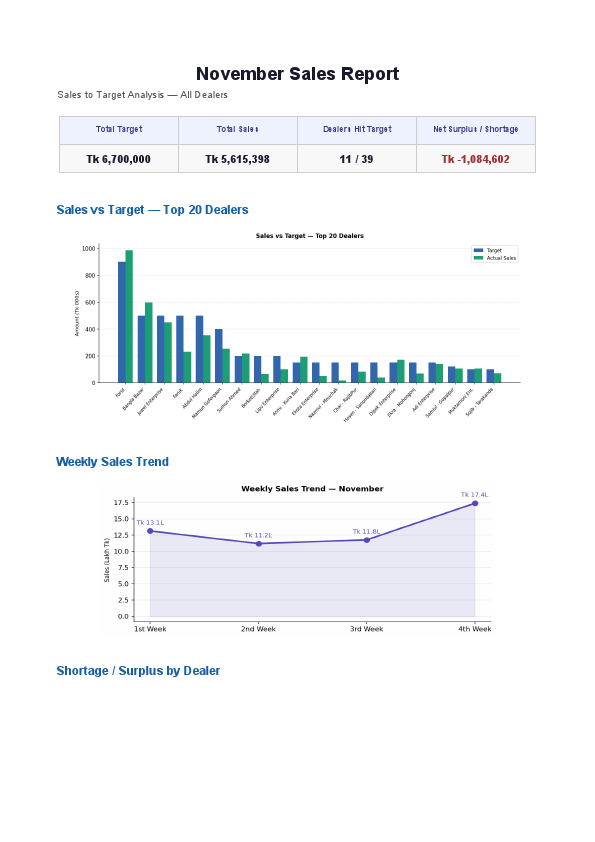
Task: Click the Total Sales header cell
Action: pos(238,129)
